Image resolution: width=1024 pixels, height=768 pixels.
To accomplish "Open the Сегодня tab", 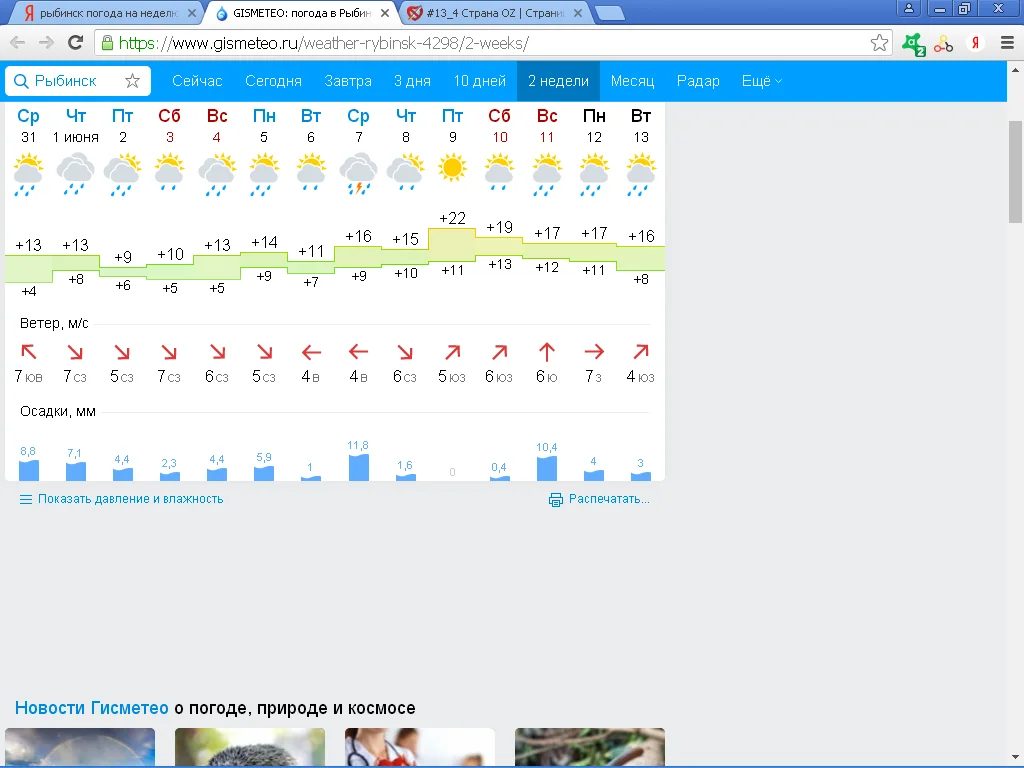I will click(x=273, y=81).
